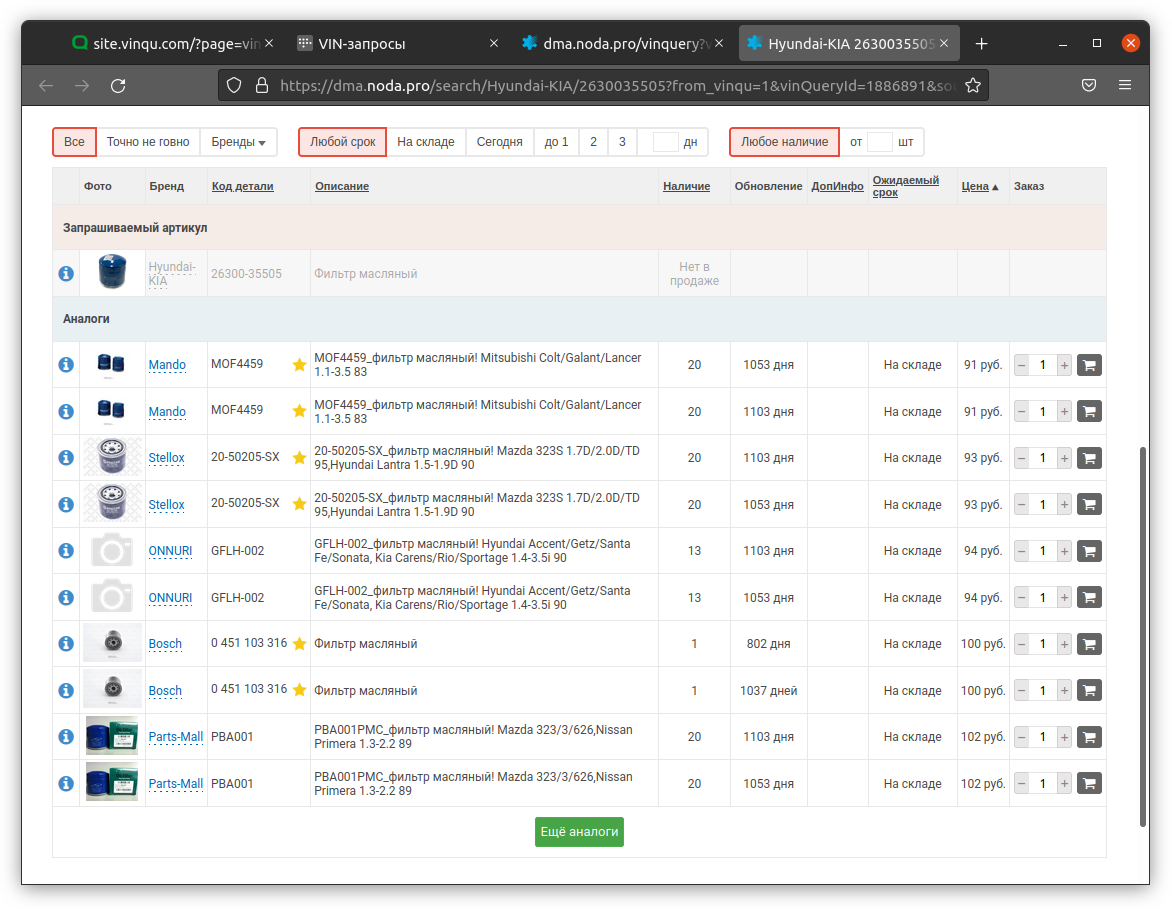The width and height of the screenshot is (1172, 909).
Task: Click 'Ещё аналоги' green button
Action: click(x=579, y=832)
